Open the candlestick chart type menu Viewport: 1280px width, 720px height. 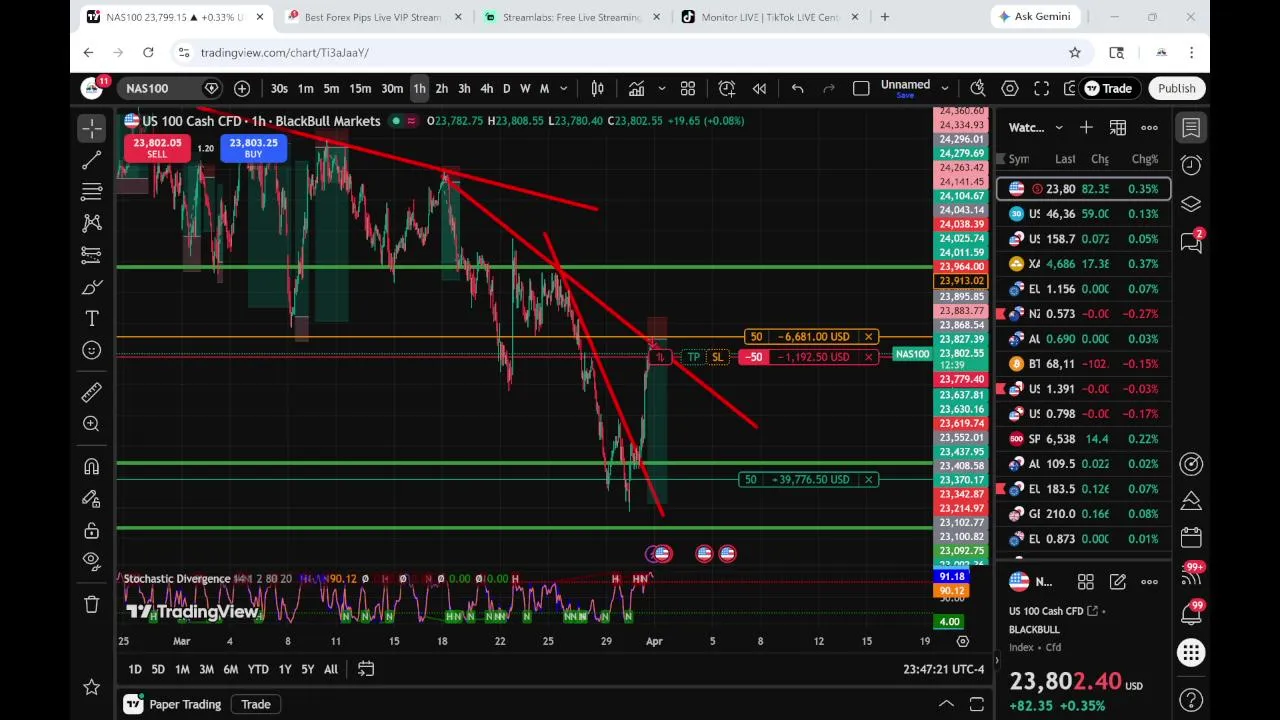pos(597,89)
